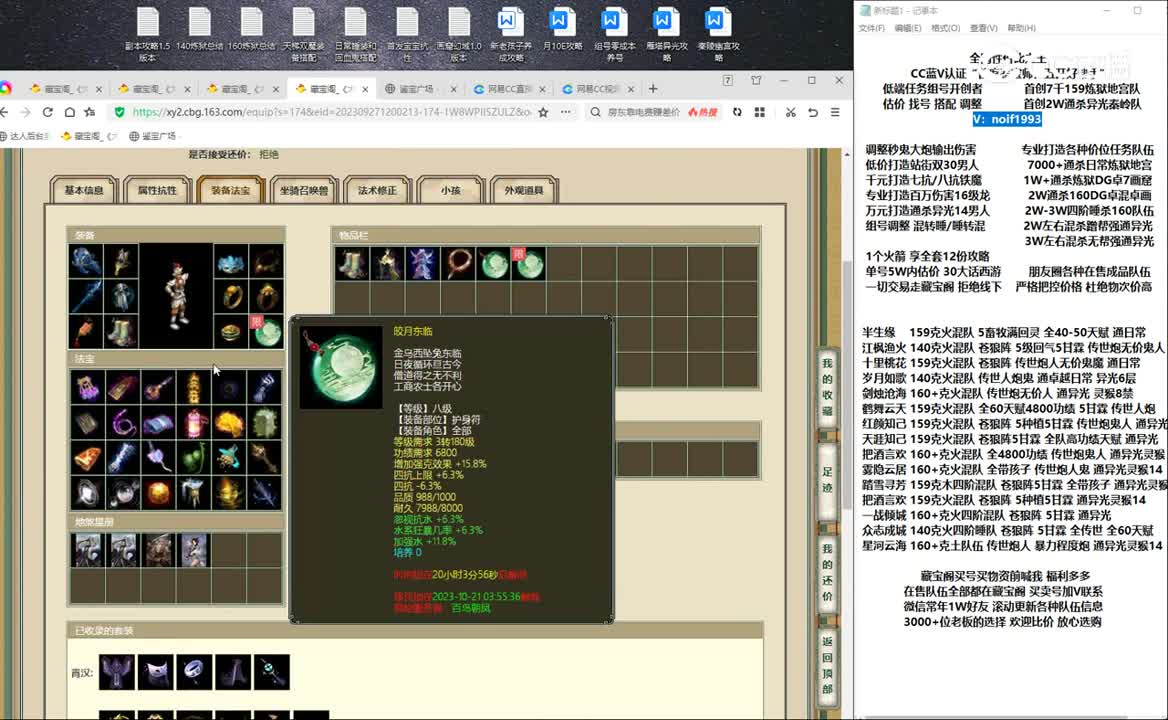Open the 组号零成本养号 document on desktop

point(615,34)
